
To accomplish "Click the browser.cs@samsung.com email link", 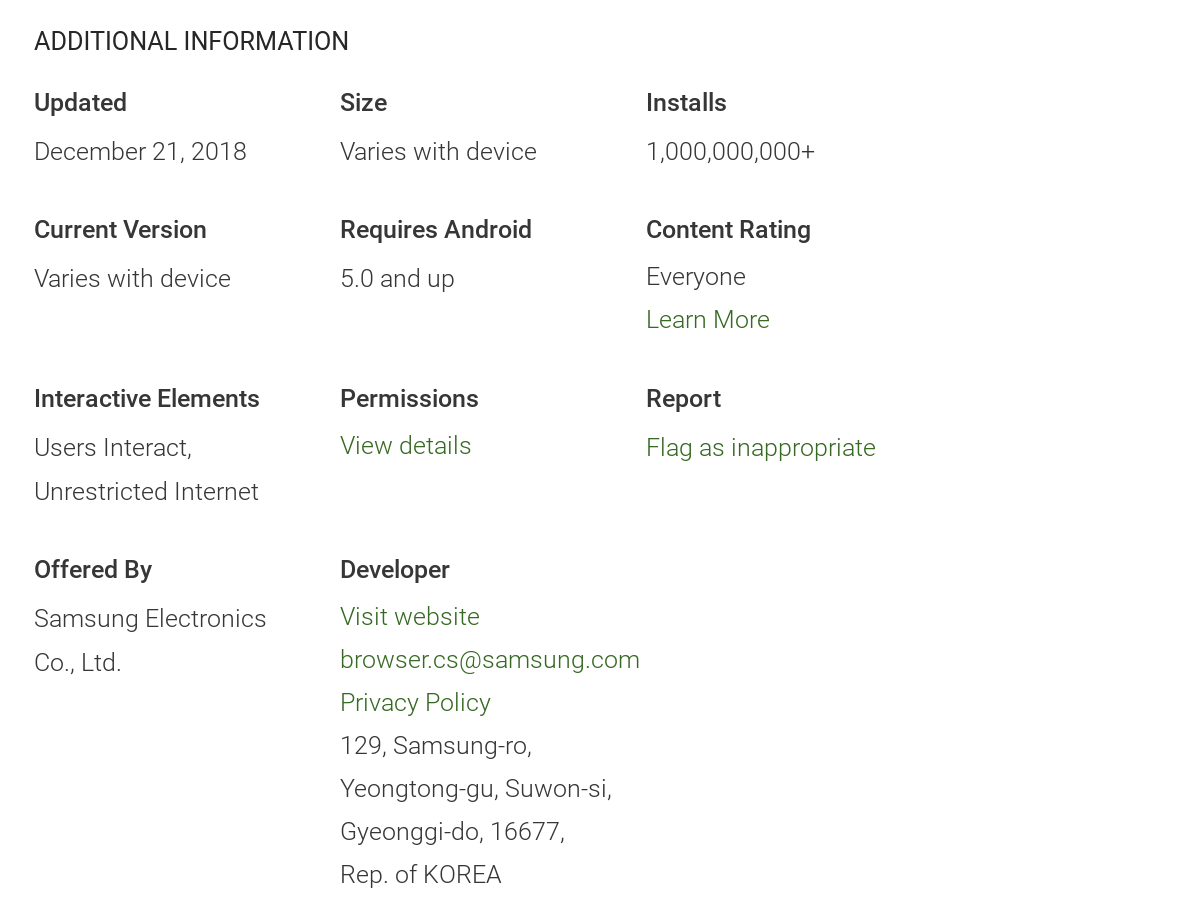I will tap(489, 660).
